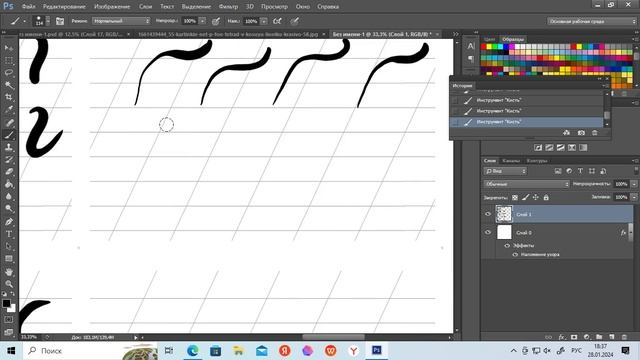The height and width of the screenshot is (360, 640).
Task: Open the Справка menu
Action: coord(328,7)
